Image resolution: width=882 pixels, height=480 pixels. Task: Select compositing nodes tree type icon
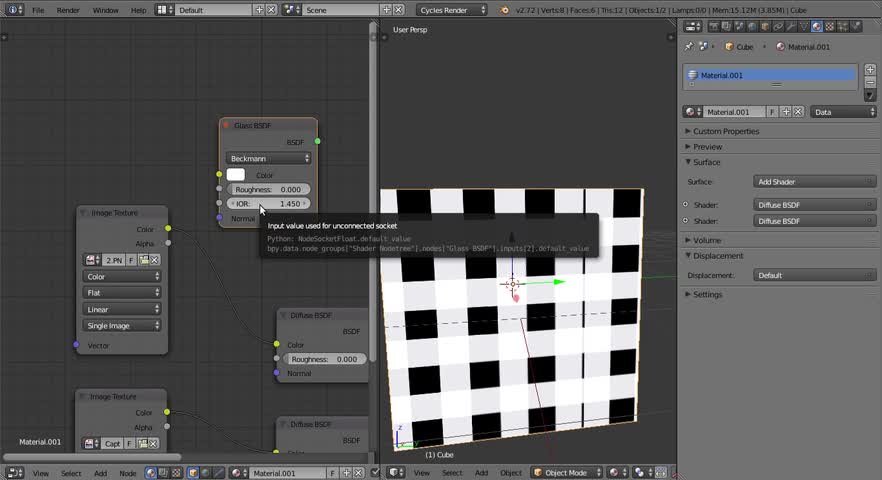(163, 473)
